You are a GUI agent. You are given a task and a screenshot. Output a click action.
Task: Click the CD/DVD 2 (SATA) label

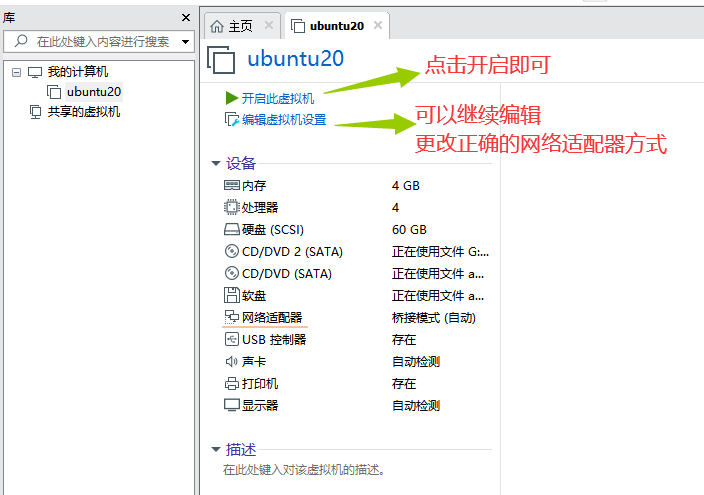coord(292,252)
